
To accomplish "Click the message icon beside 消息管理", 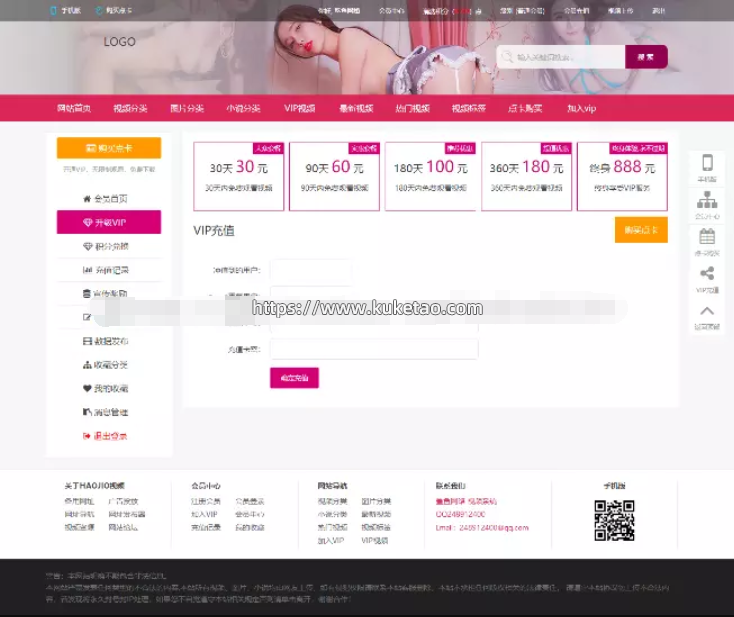I will click(87, 412).
